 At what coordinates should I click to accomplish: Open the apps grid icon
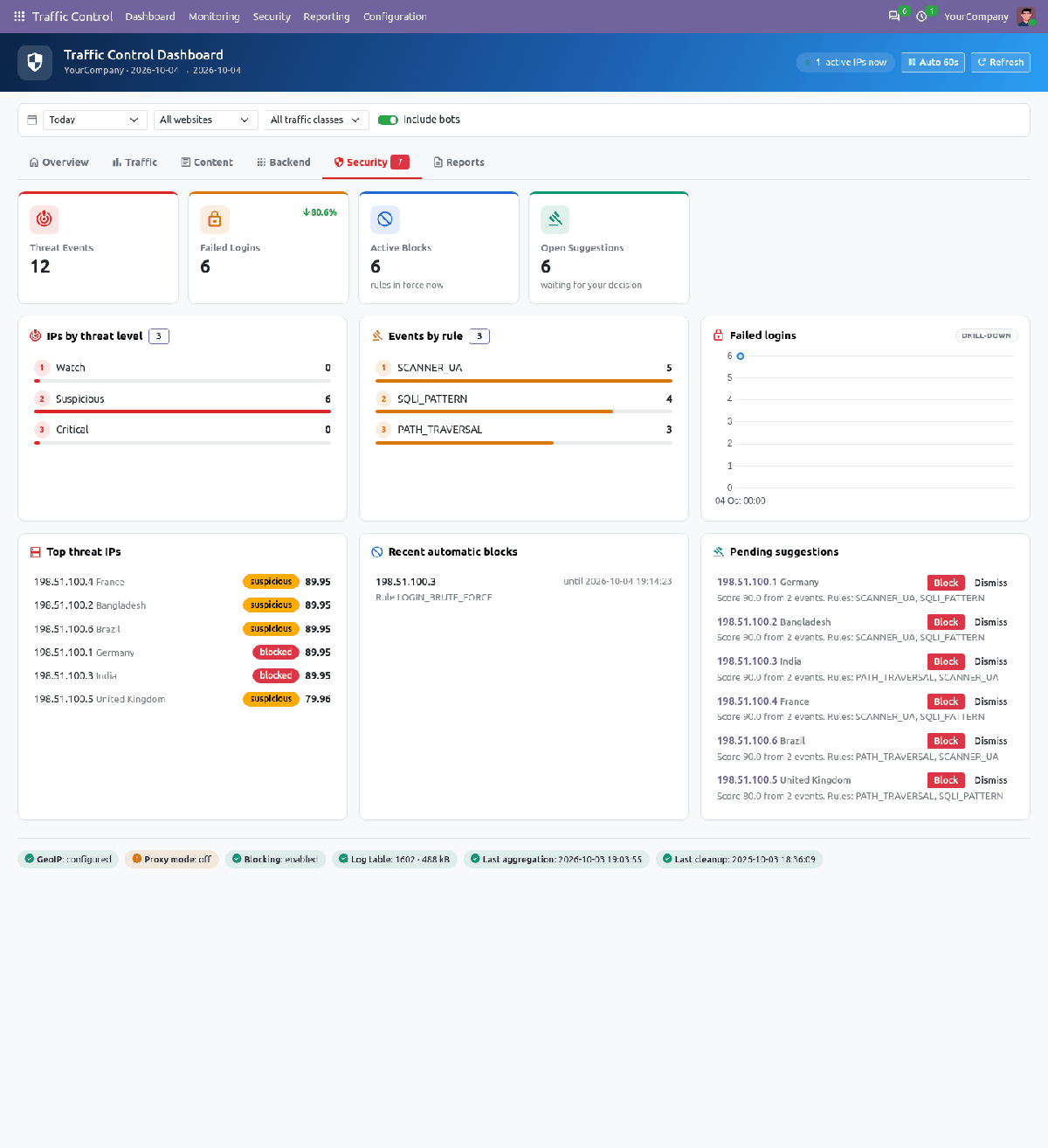pyautogui.click(x=19, y=17)
